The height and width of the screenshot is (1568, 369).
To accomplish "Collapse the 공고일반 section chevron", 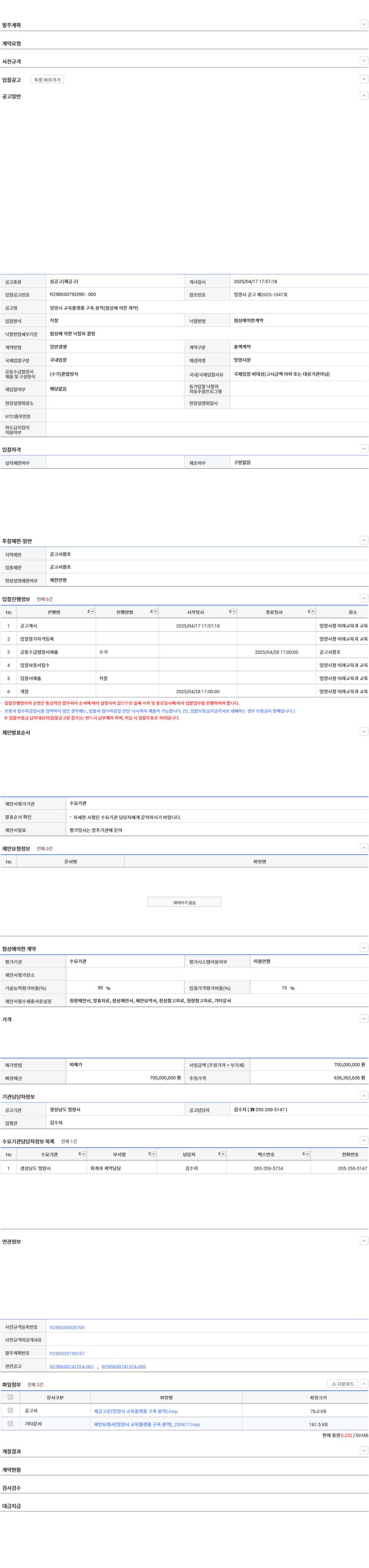I will (x=363, y=95).
